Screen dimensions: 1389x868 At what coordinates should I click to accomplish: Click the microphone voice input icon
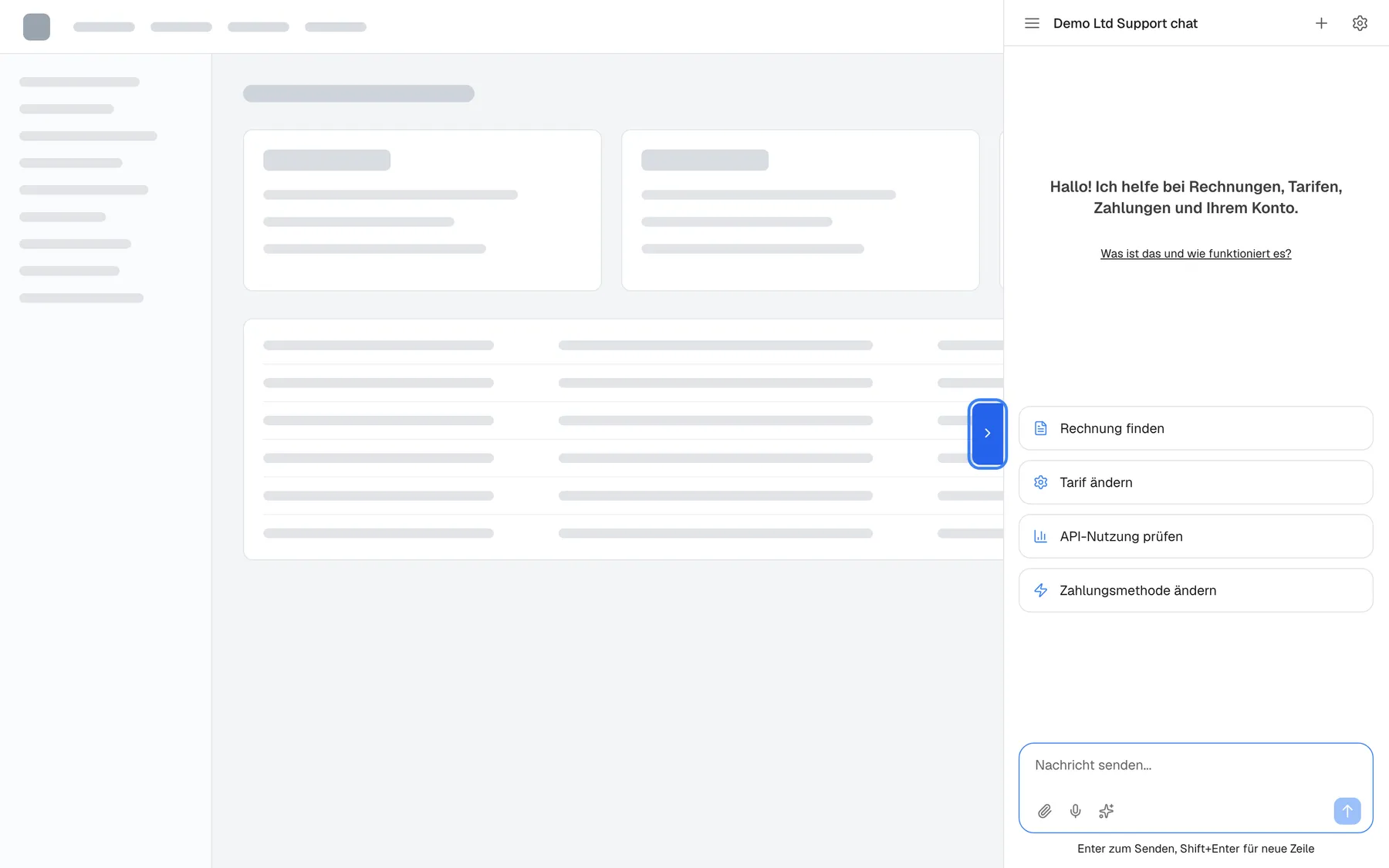[1075, 811]
